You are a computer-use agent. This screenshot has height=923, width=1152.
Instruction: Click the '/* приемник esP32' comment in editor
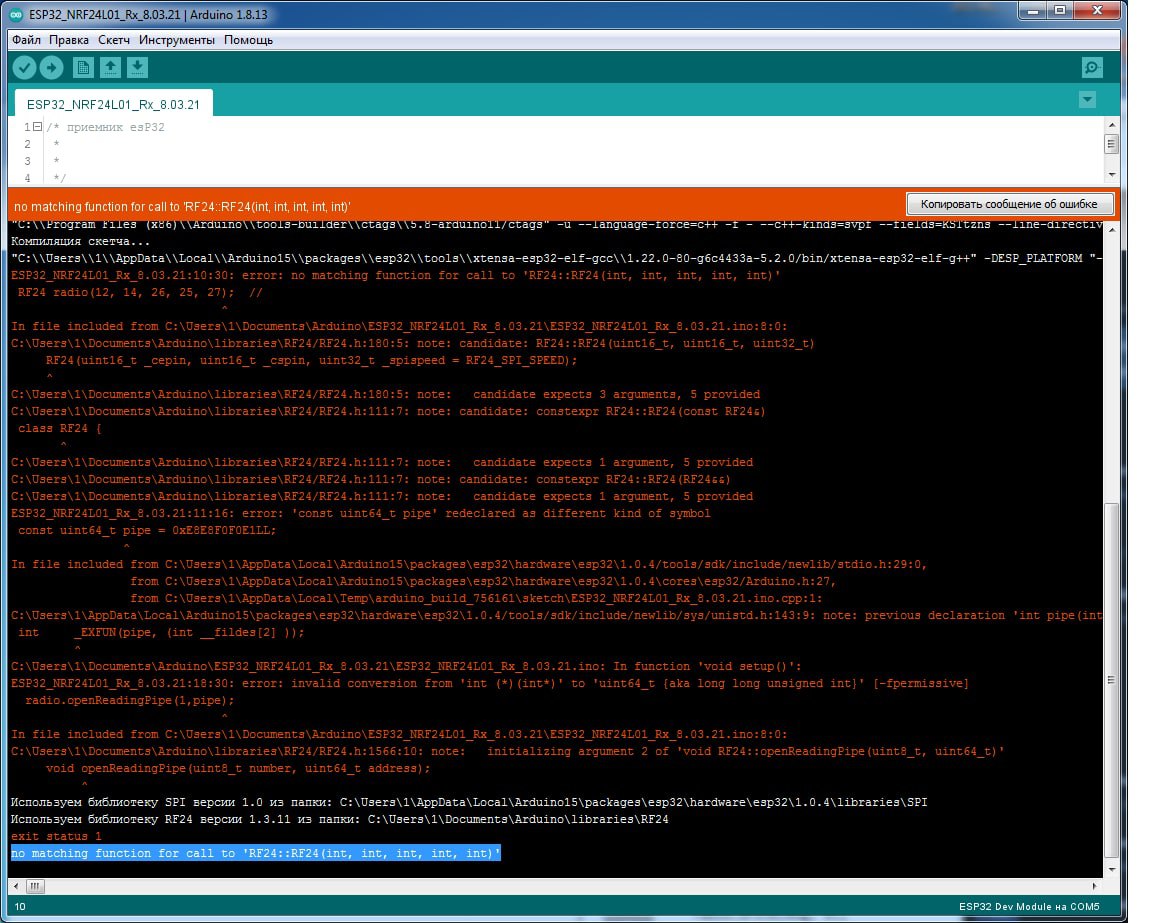[106, 127]
